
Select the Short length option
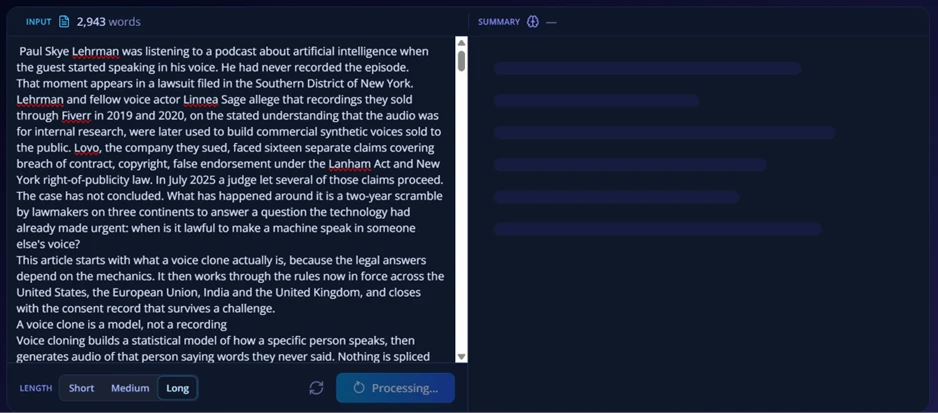[x=81, y=388]
